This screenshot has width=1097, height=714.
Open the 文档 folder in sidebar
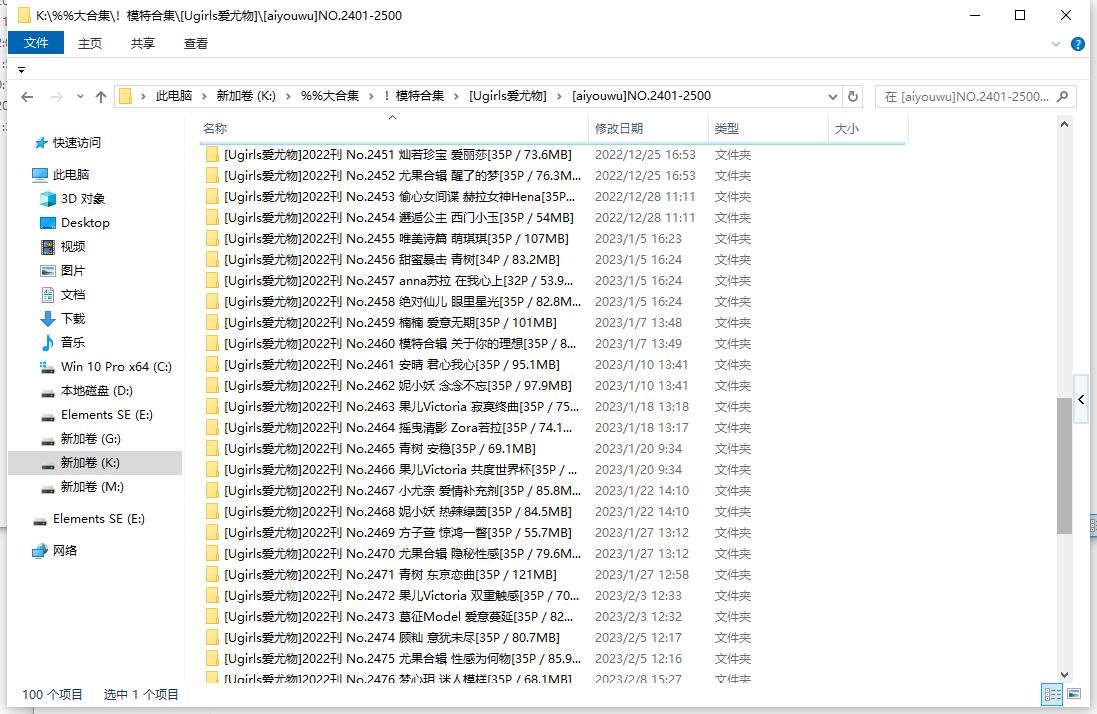[x=73, y=294]
